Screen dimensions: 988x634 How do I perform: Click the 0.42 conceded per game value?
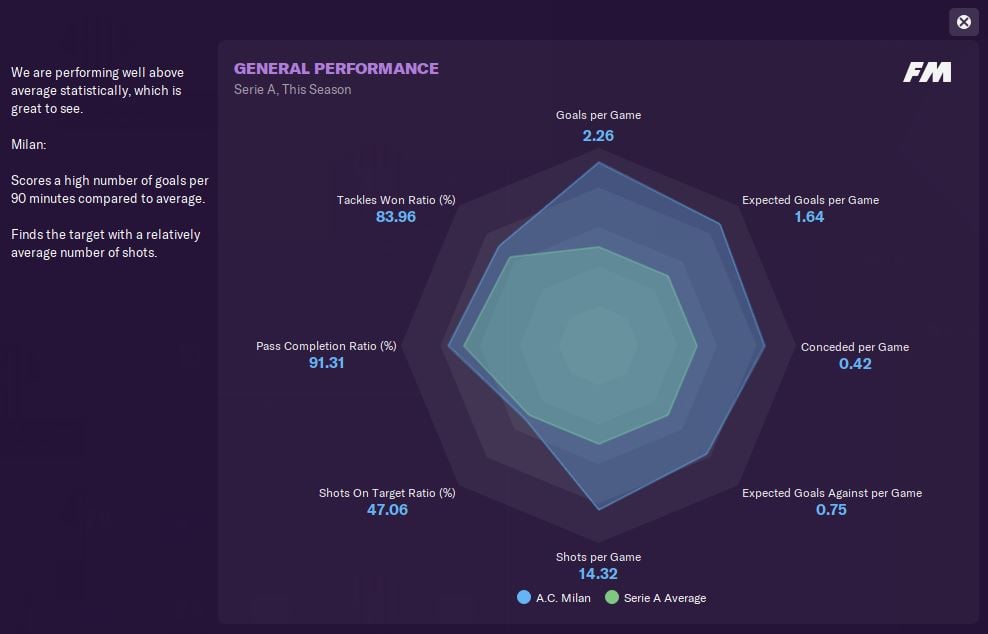click(855, 364)
